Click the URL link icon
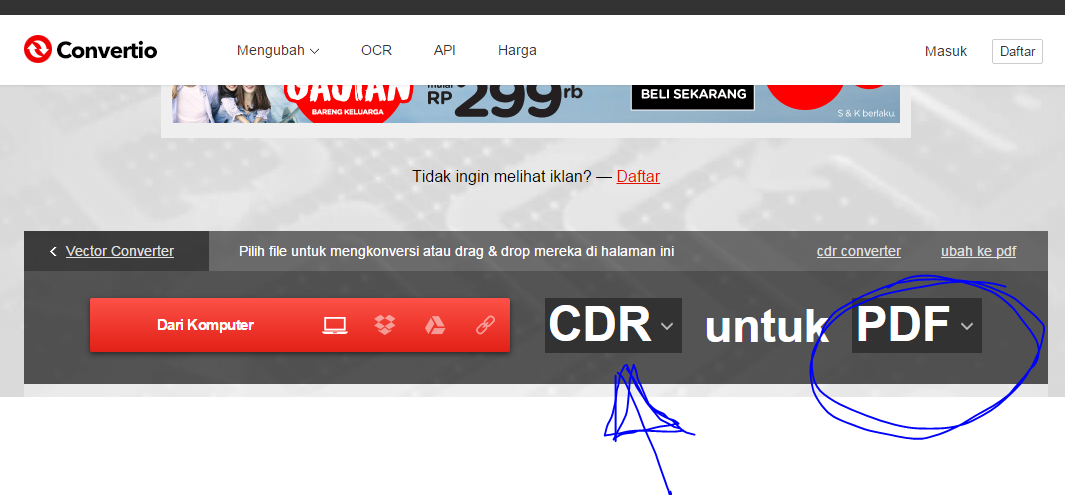1065x495 pixels. tap(485, 325)
